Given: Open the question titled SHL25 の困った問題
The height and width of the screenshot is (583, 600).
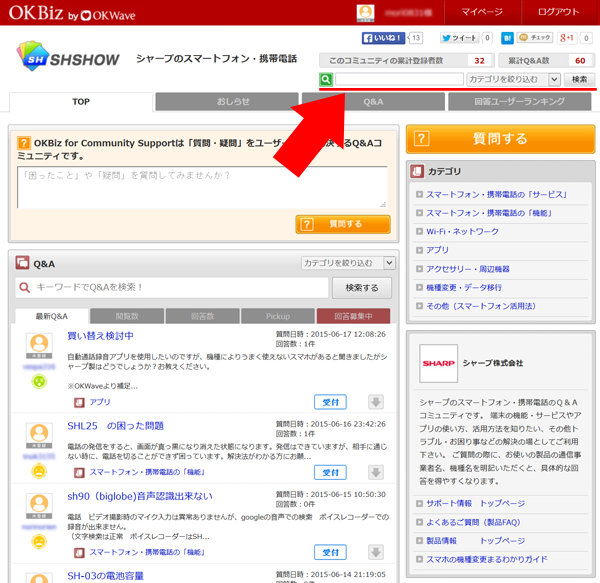Looking at the screenshot, I should tap(115, 425).
